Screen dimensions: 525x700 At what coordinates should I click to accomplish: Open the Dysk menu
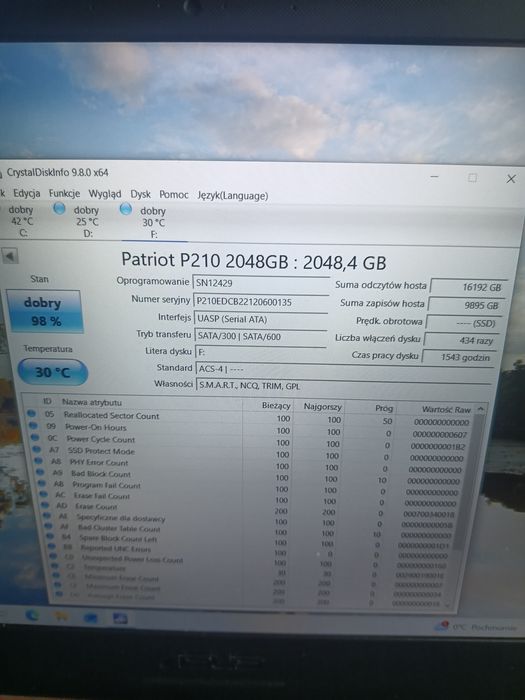click(140, 195)
